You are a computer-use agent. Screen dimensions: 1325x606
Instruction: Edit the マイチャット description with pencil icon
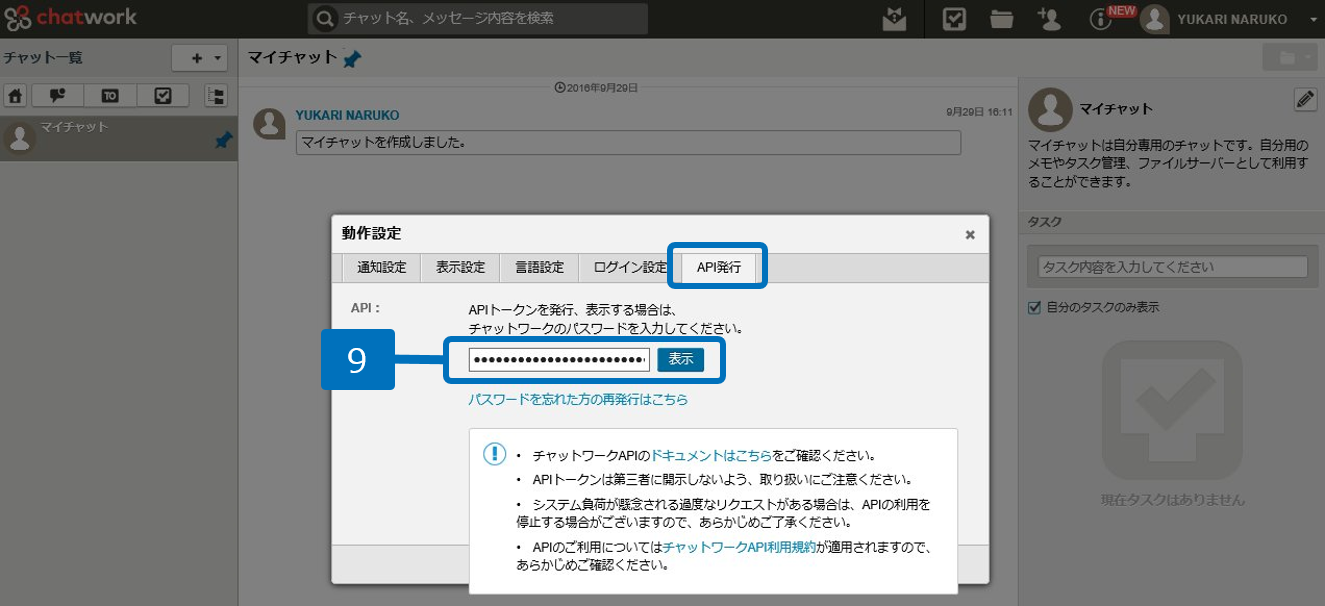[x=1305, y=98]
